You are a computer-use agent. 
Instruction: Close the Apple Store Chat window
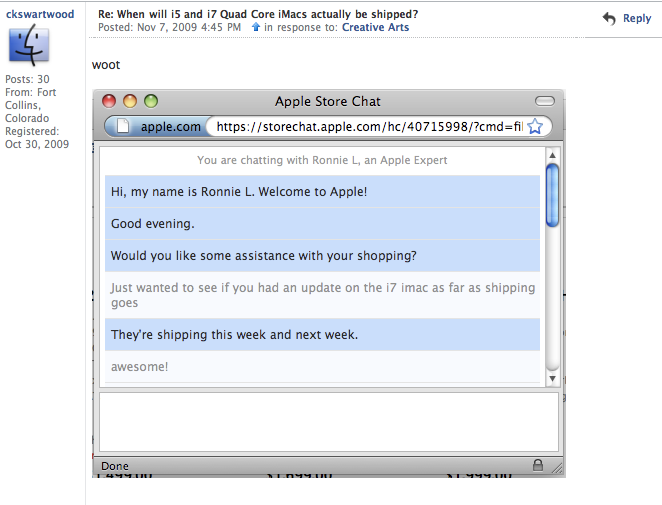pyautogui.click(x=109, y=101)
